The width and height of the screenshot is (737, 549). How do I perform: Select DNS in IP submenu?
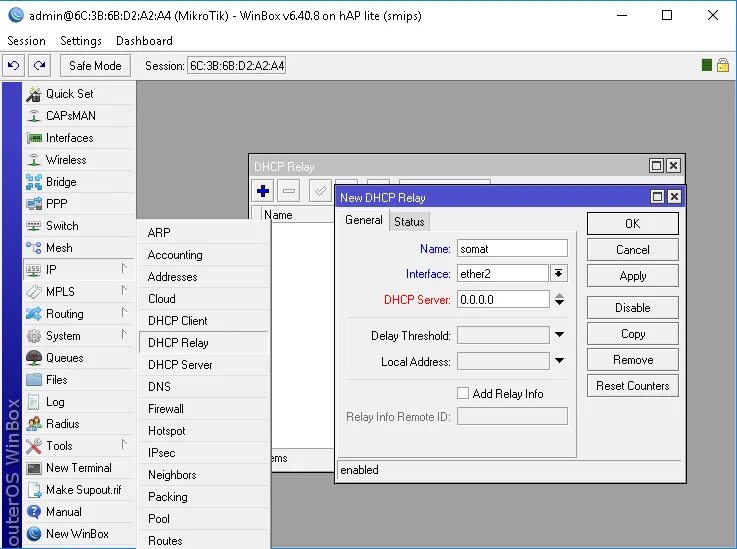[204, 387]
